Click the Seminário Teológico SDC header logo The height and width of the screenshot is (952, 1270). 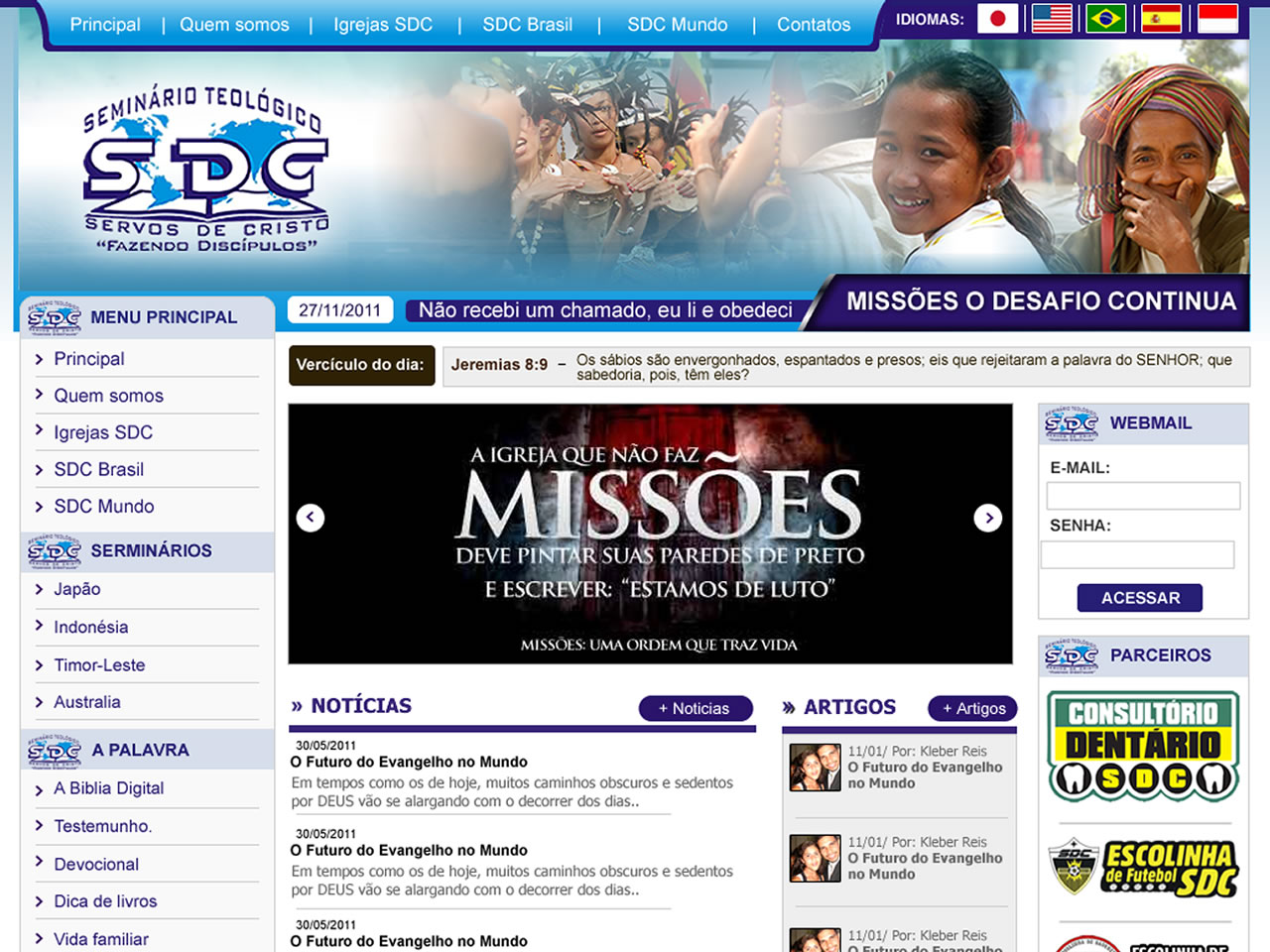point(206,169)
